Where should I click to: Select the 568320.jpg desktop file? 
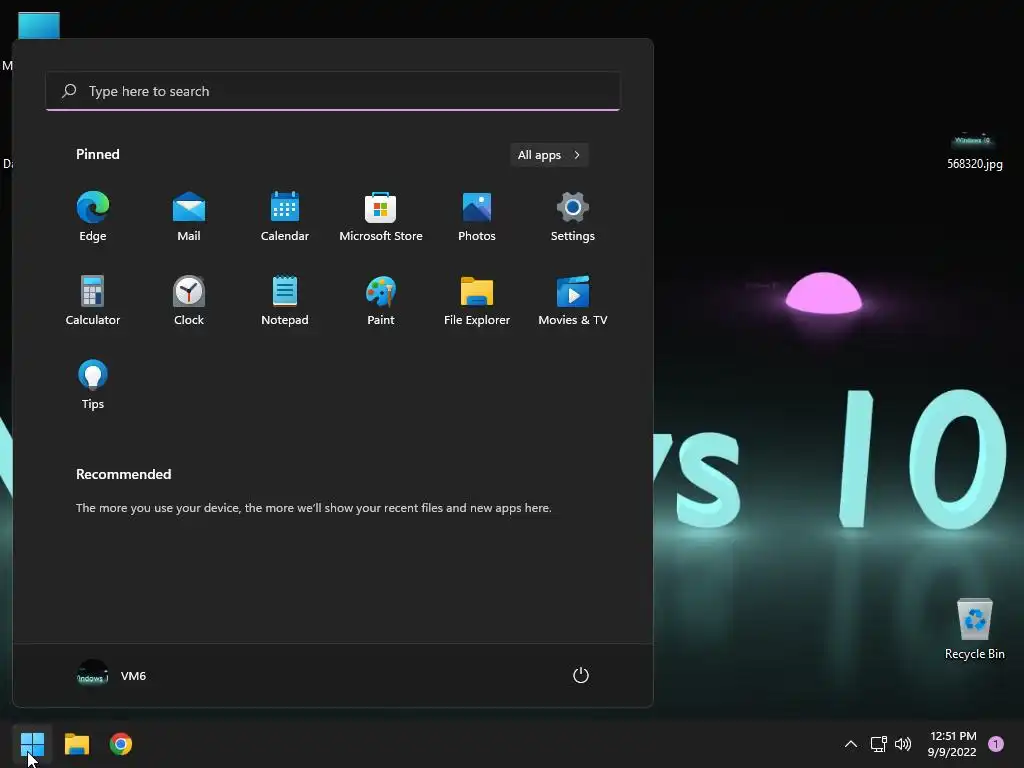tap(974, 150)
